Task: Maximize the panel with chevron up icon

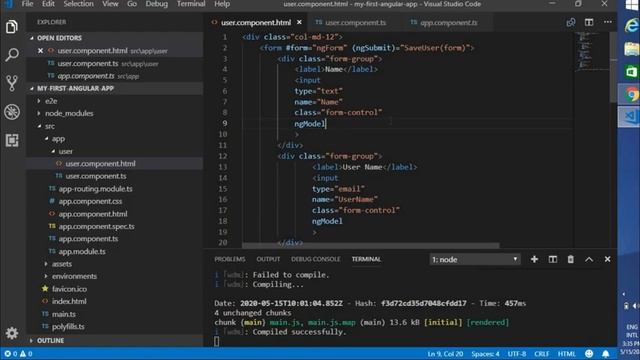Action: tap(589, 259)
